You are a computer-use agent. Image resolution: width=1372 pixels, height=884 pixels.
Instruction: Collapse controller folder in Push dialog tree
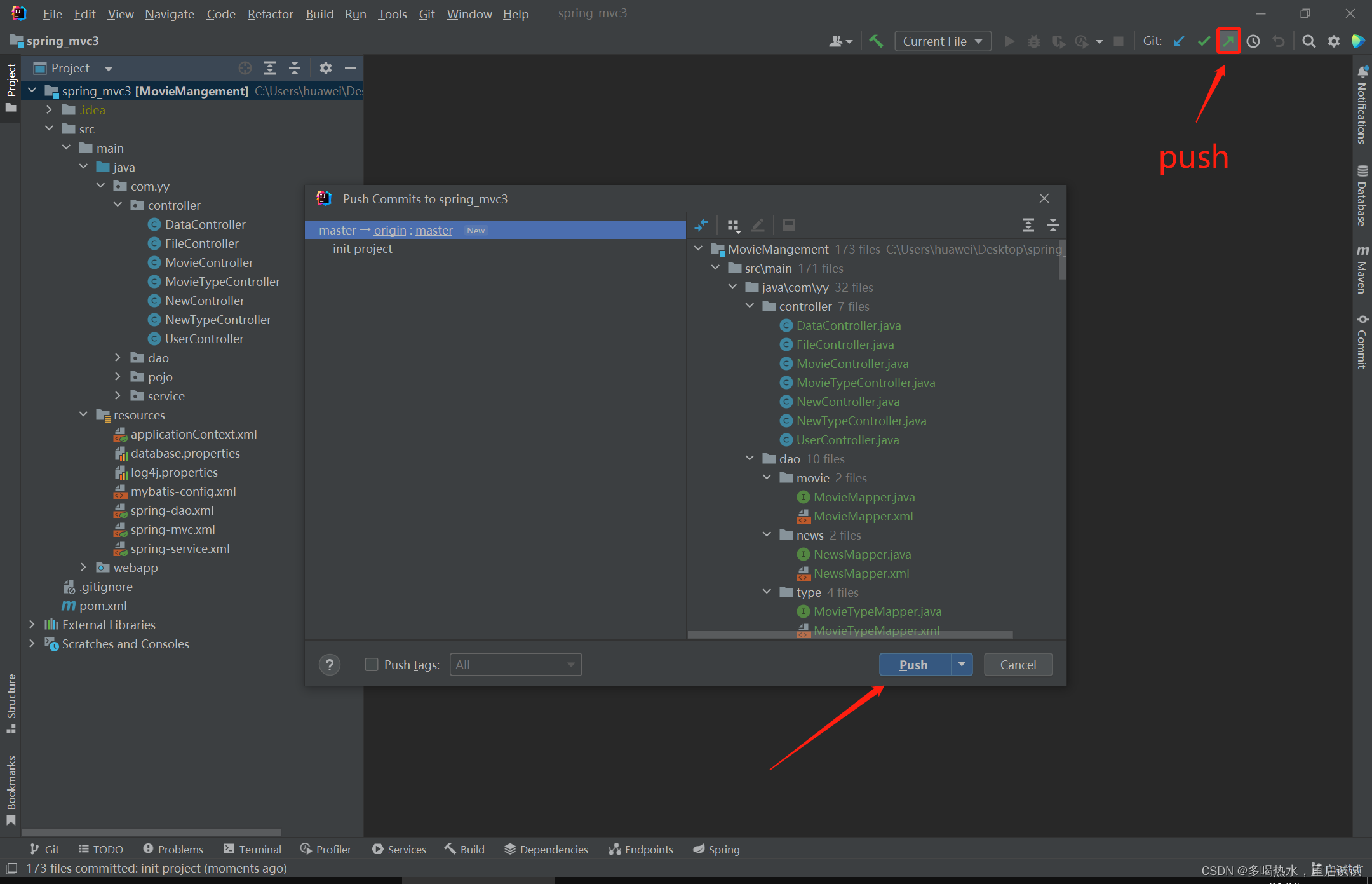[750, 306]
